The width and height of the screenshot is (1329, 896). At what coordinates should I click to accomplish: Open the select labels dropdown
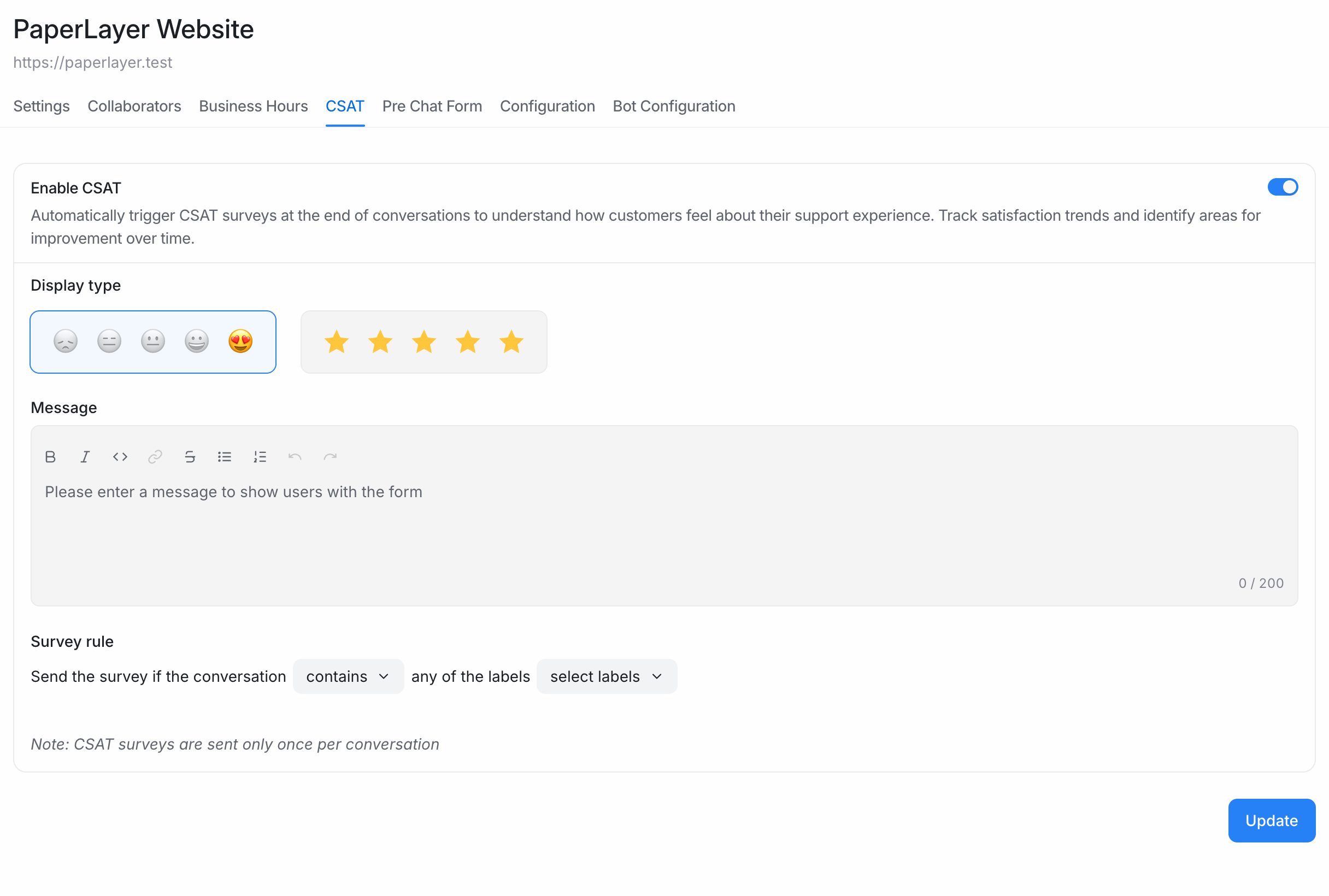pos(607,676)
